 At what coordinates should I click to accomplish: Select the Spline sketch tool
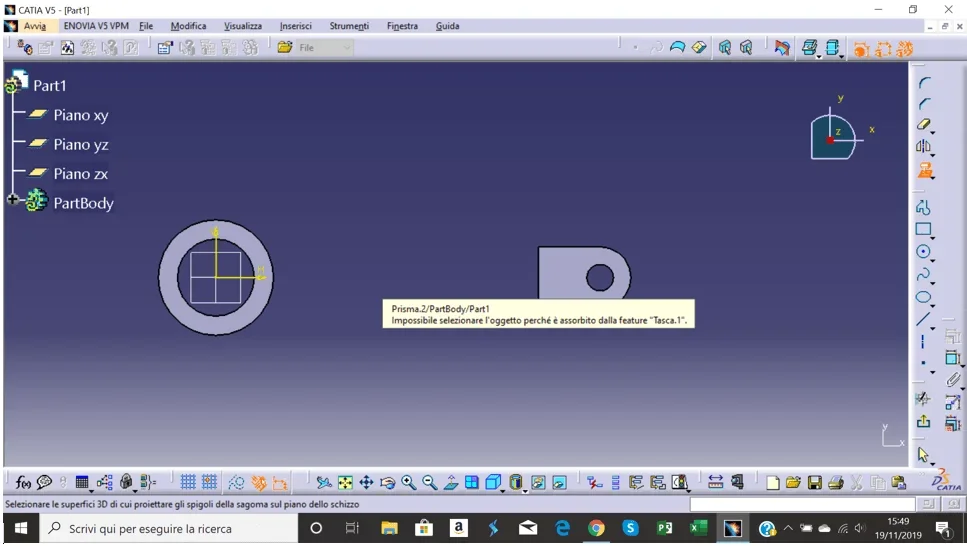point(923,275)
